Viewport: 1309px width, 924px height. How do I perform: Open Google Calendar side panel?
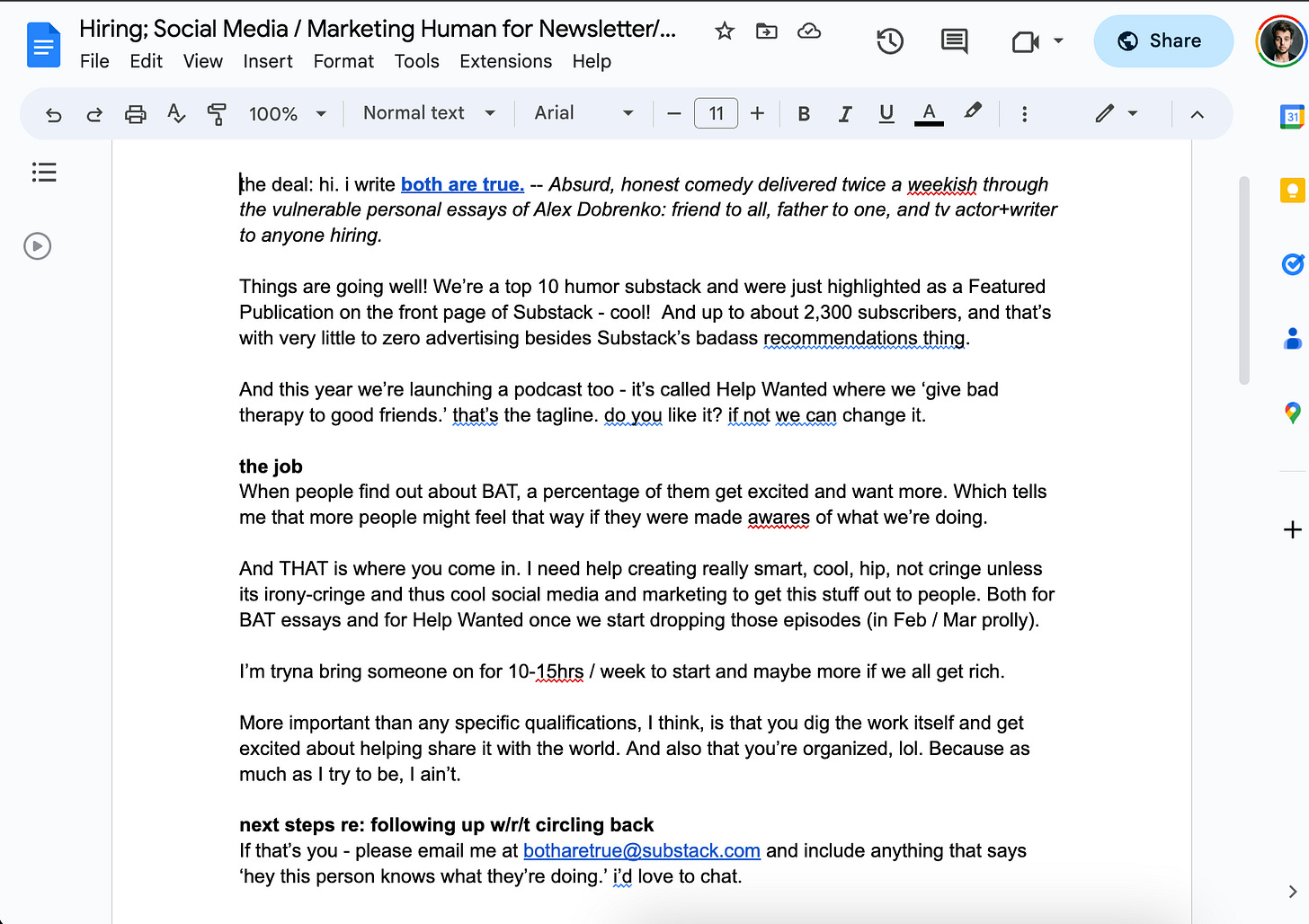click(1292, 116)
